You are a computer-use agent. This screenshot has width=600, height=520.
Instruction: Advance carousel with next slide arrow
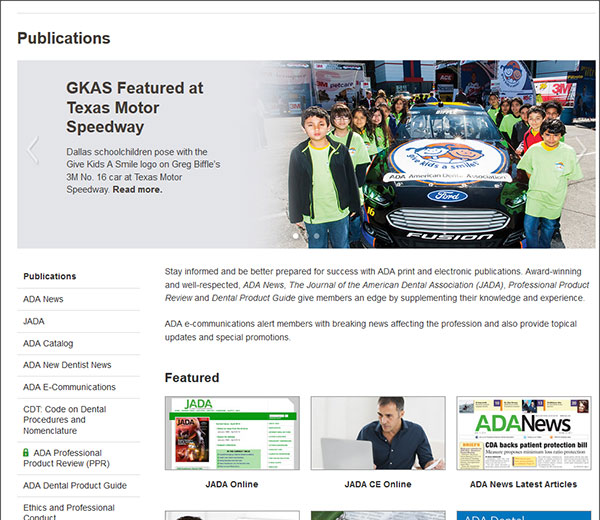coord(580,150)
